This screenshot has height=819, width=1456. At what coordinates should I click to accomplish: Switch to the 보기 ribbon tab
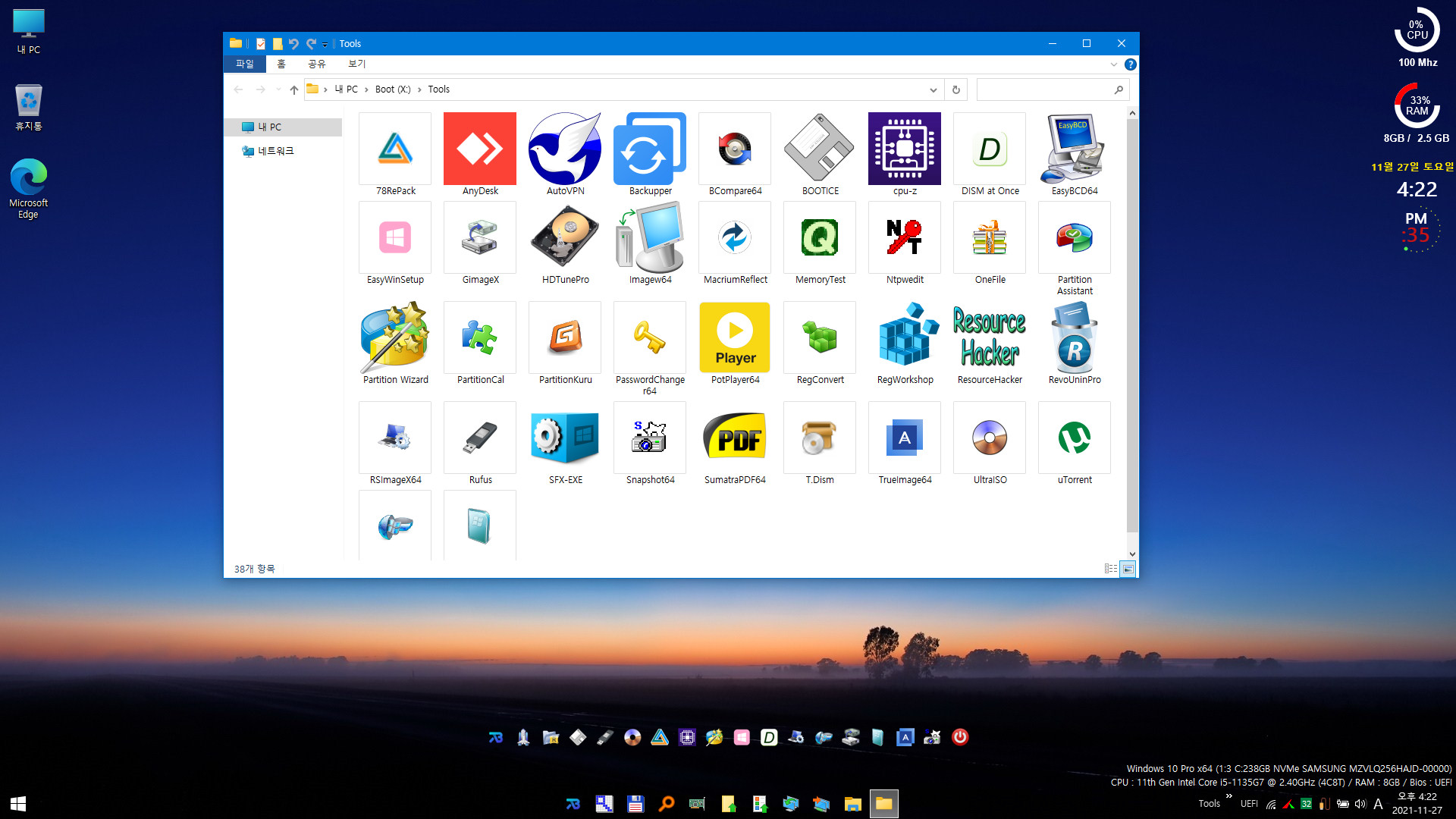click(x=356, y=64)
